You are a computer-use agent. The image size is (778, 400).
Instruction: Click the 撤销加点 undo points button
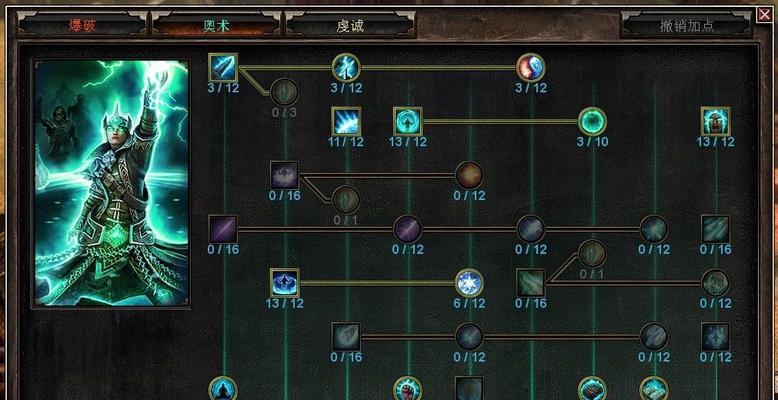[x=687, y=24]
